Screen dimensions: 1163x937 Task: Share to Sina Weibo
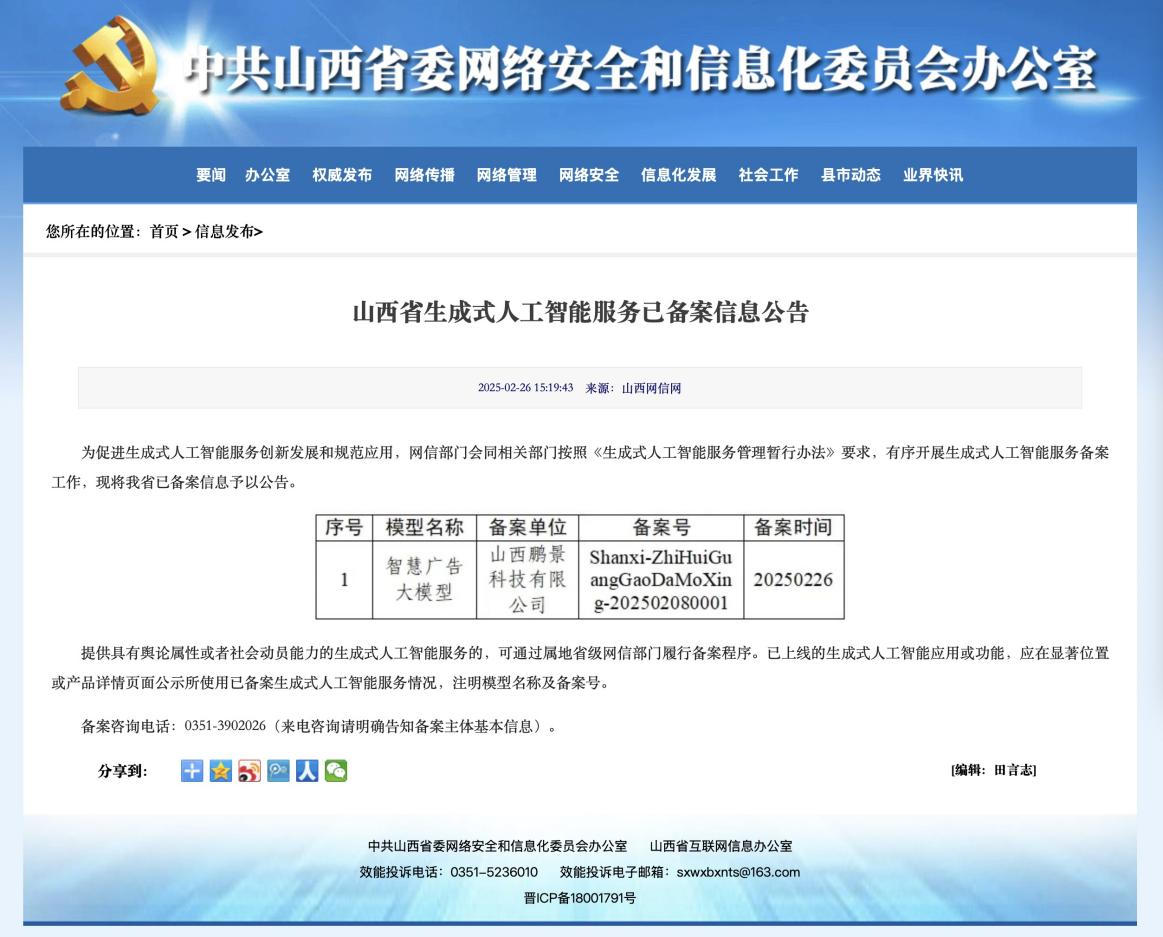[x=248, y=770]
